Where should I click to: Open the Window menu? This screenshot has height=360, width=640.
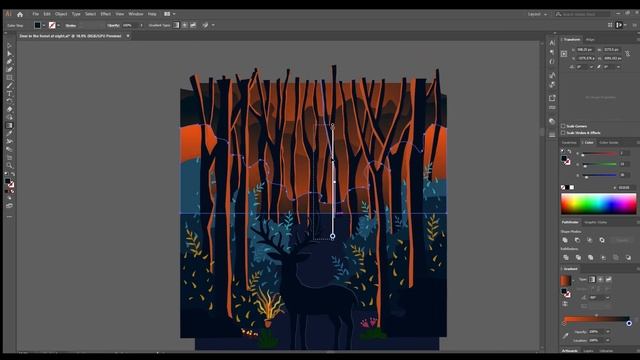(x=136, y=14)
